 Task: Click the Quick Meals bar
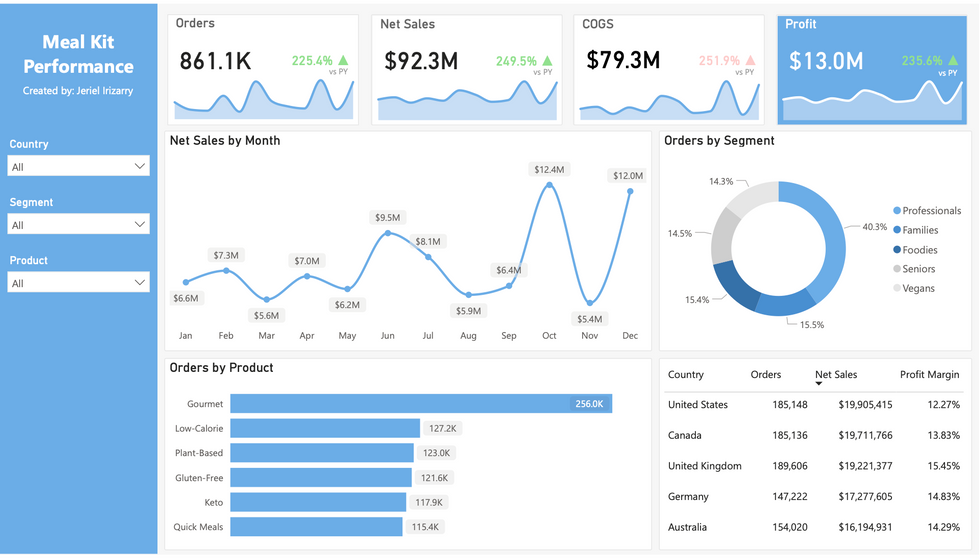(x=316, y=527)
